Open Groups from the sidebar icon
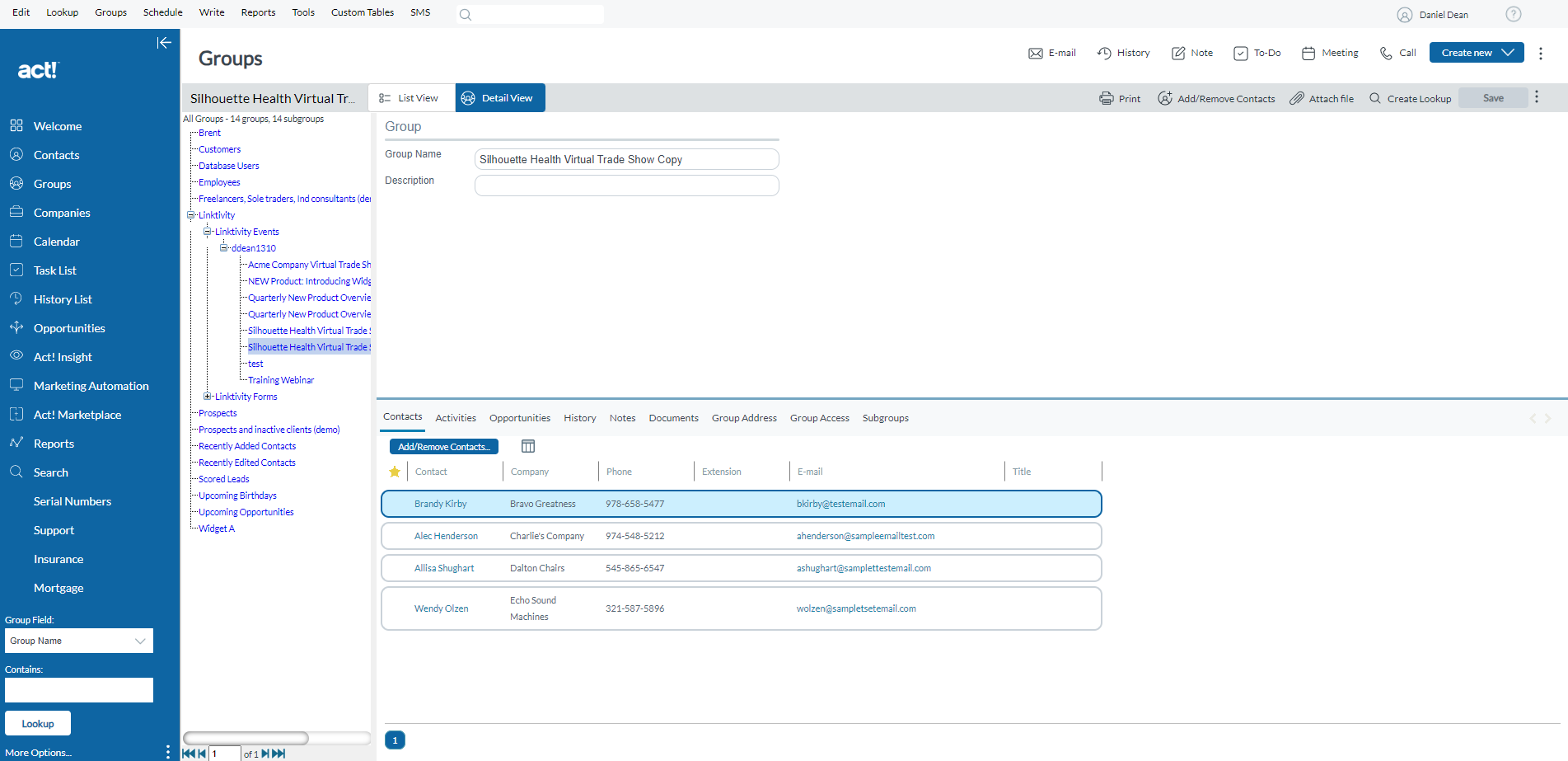Image resolution: width=1568 pixels, height=761 pixels. click(16, 183)
